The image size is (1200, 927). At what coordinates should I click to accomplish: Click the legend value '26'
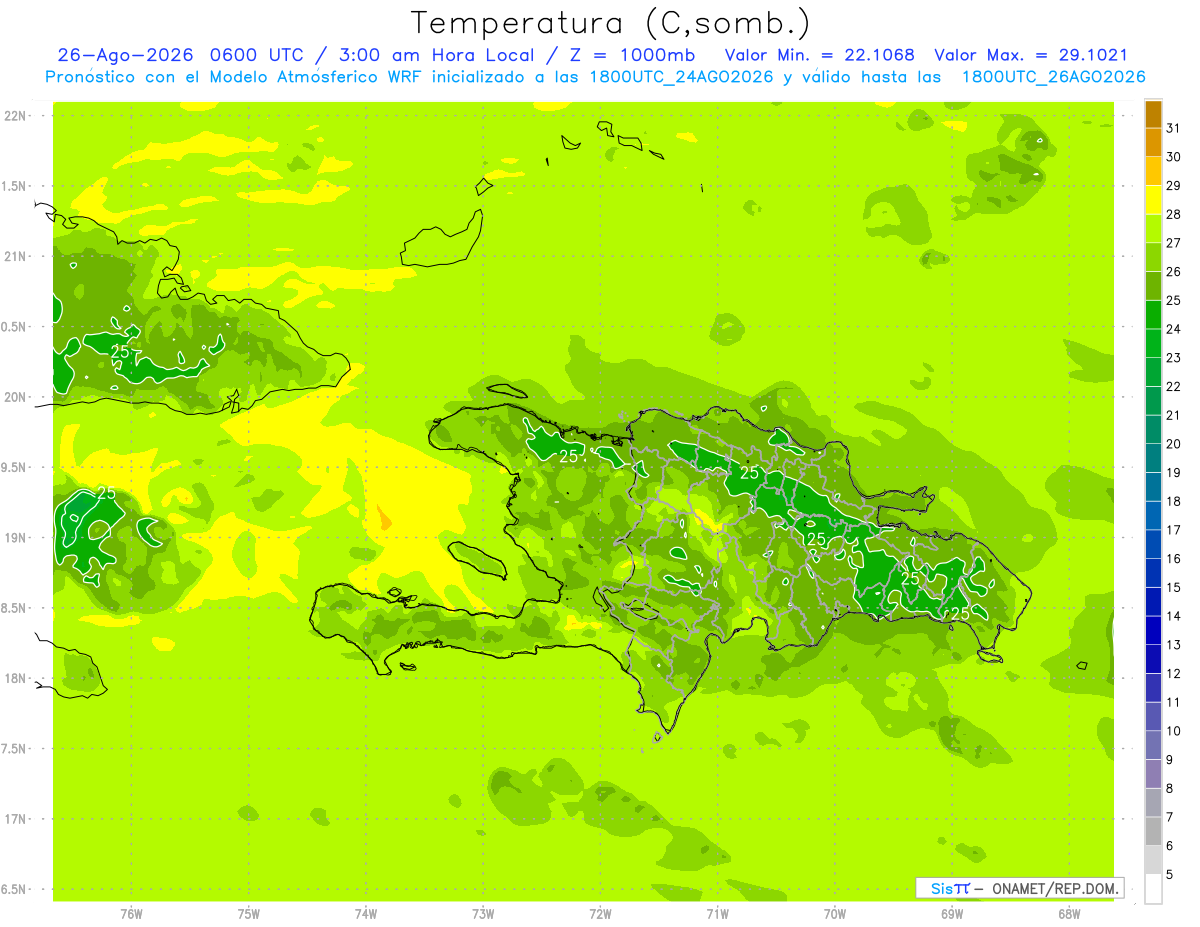coord(1173,272)
